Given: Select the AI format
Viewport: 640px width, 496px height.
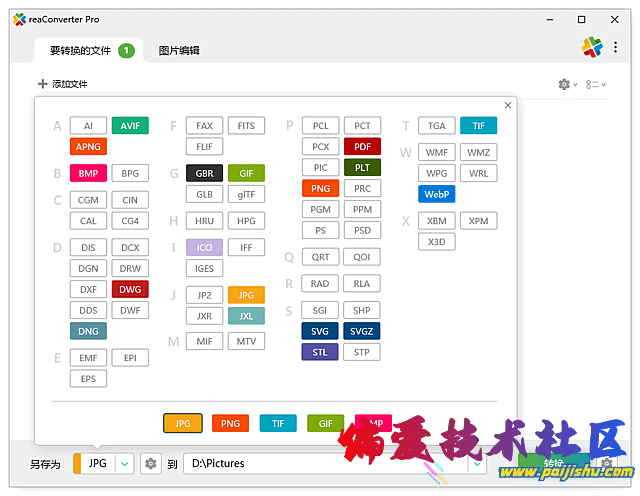Looking at the screenshot, I should coord(88,126).
